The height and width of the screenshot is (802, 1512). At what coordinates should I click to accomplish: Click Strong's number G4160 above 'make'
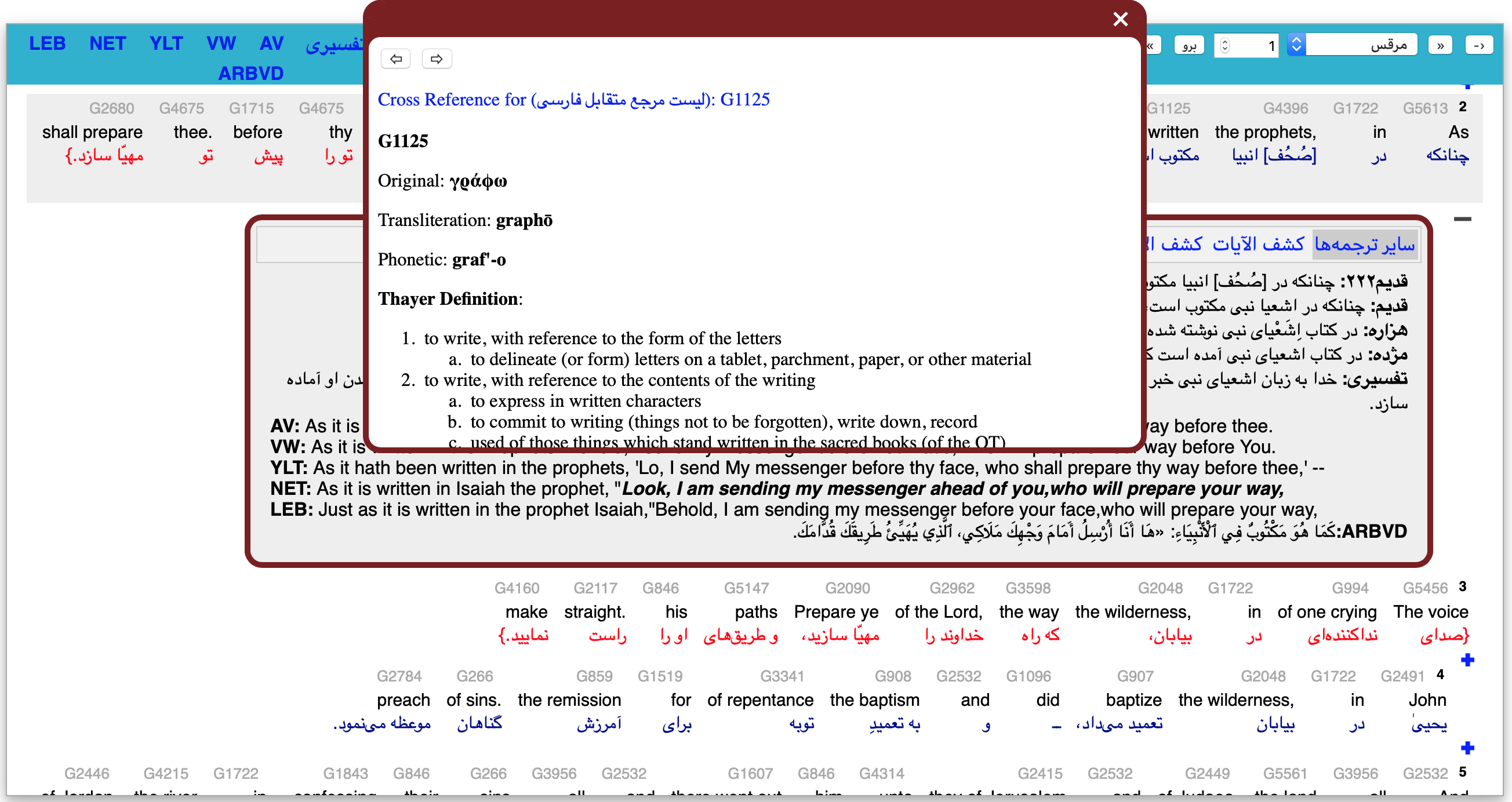pyautogui.click(x=517, y=588)
